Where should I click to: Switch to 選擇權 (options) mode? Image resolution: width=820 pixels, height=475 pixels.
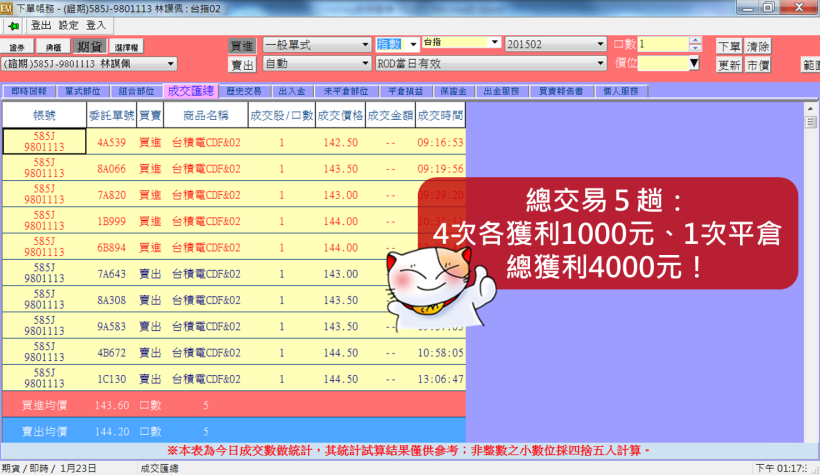[x=128, y=46]
